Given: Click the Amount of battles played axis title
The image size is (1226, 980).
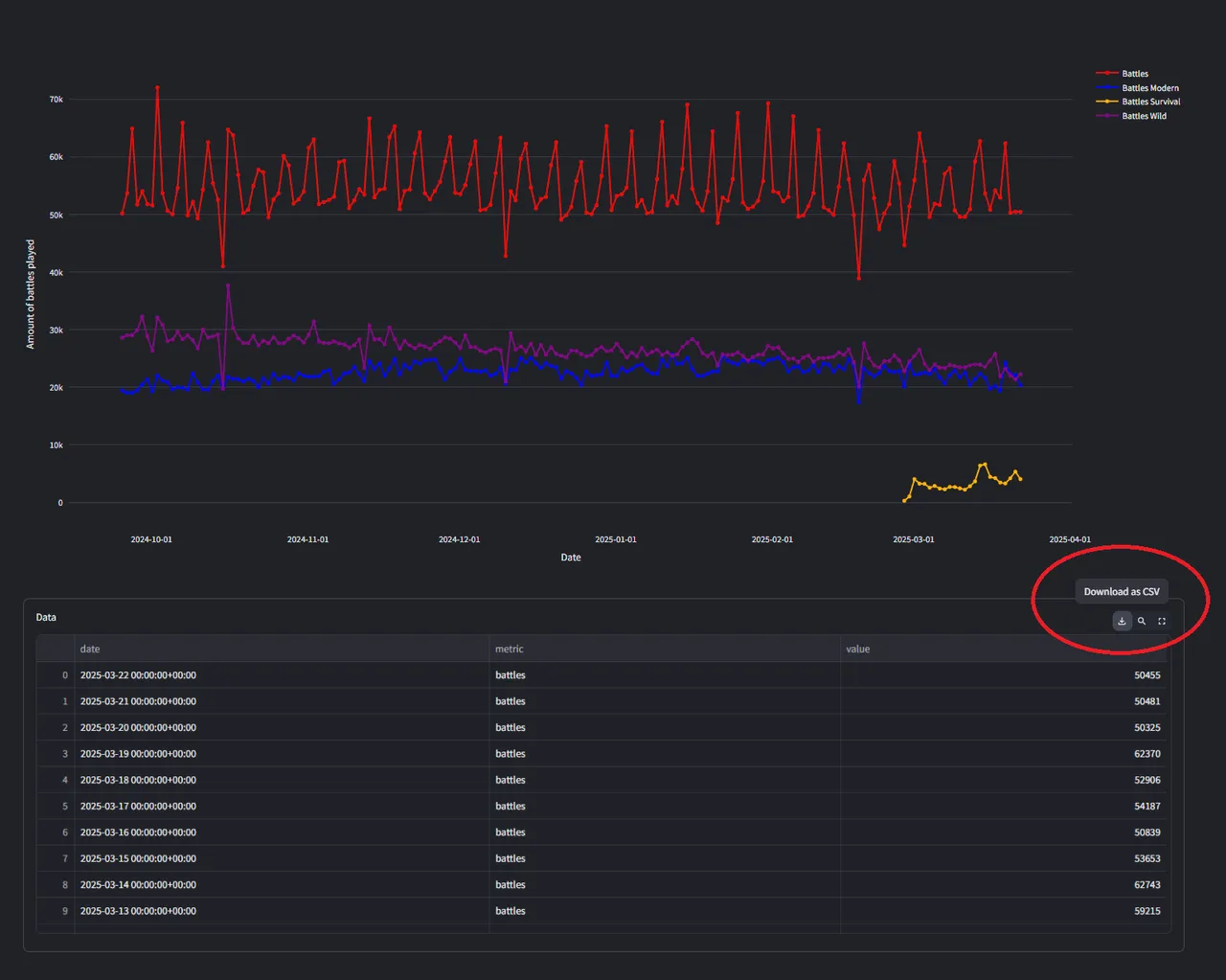Looking at the screenshot, I should tap(31, 294).
